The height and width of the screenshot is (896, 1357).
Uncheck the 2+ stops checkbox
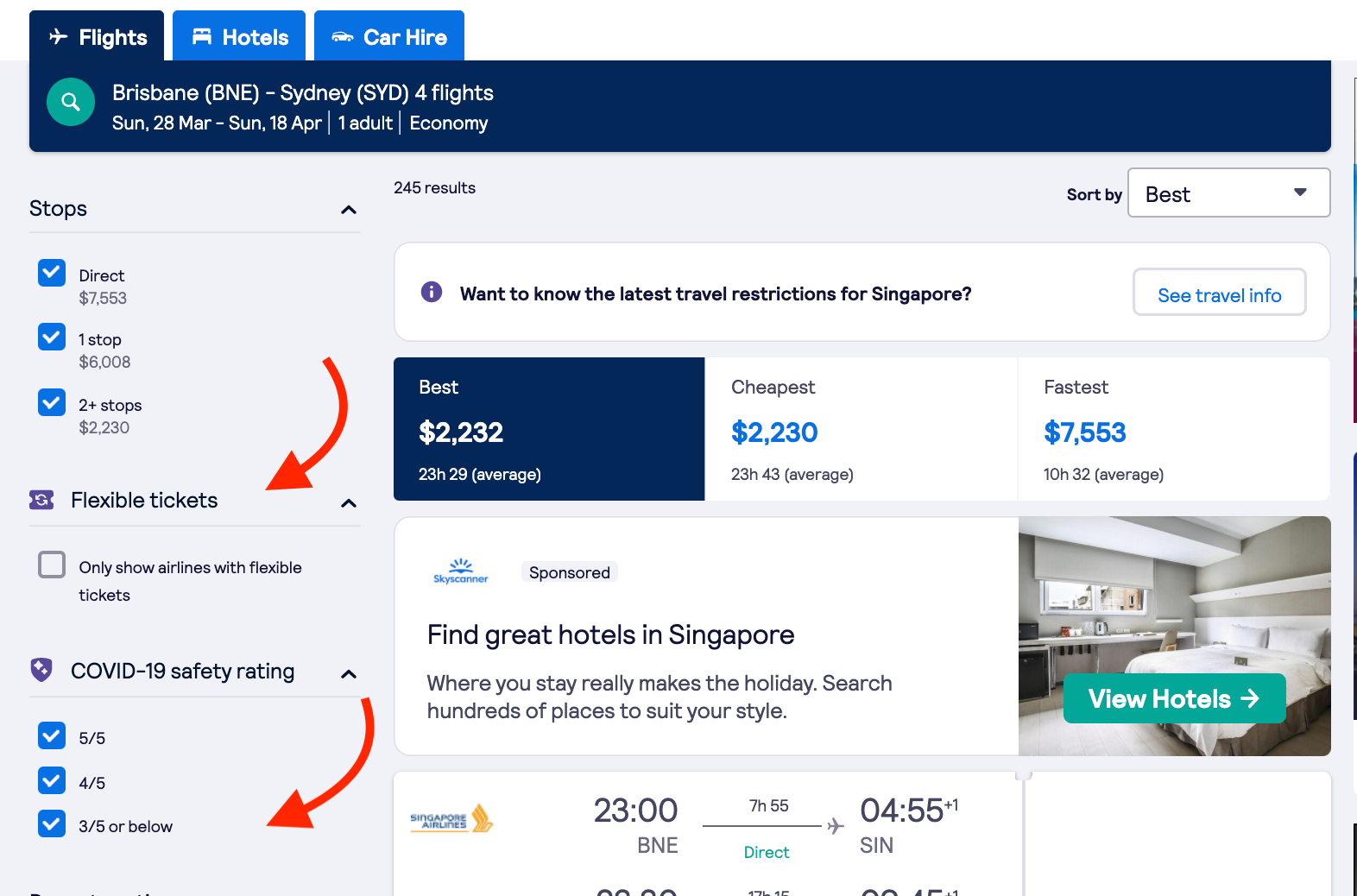pyautogui.click(x=52, y=402)
